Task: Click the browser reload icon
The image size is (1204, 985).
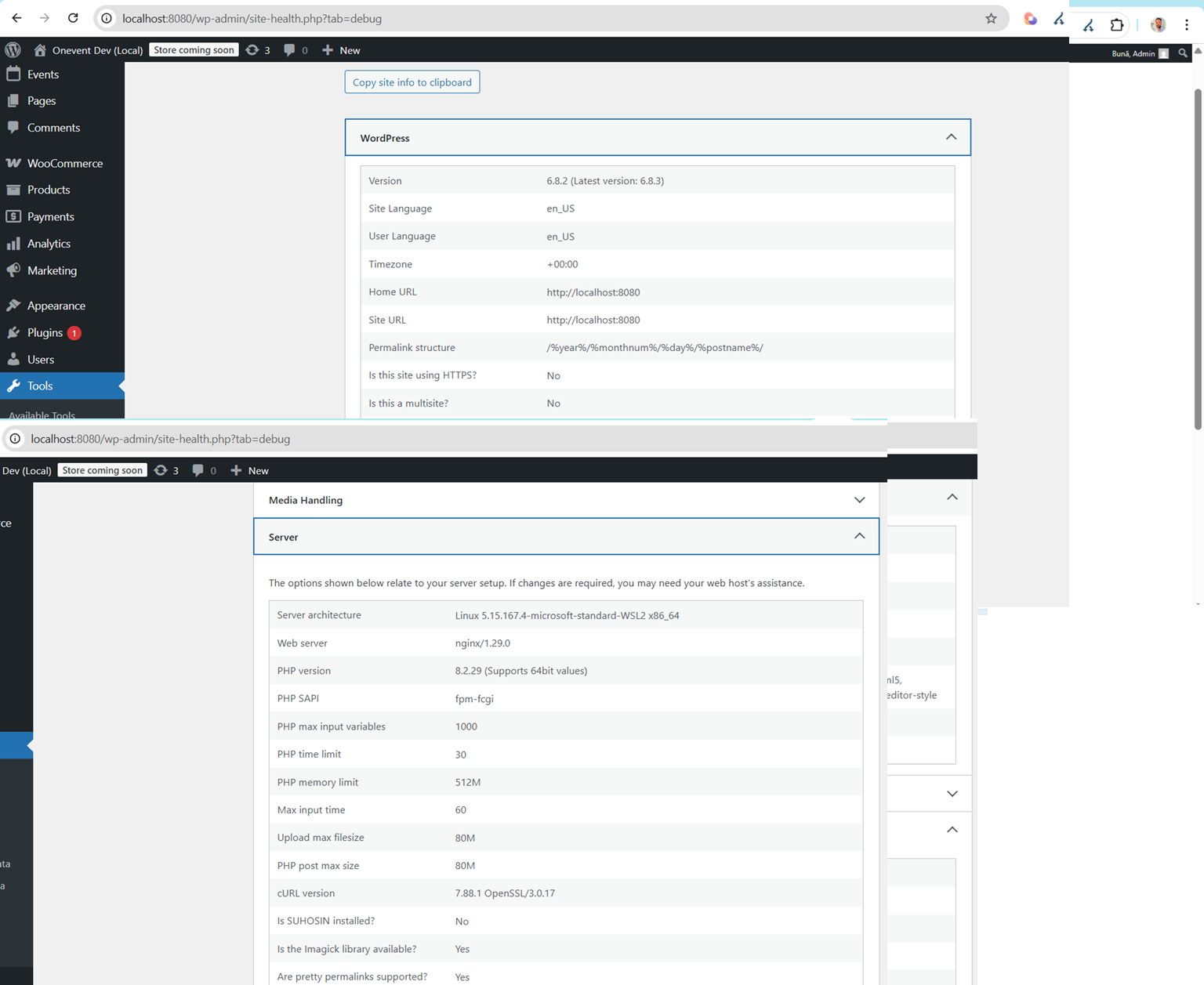Action: [x=73, y=18]
